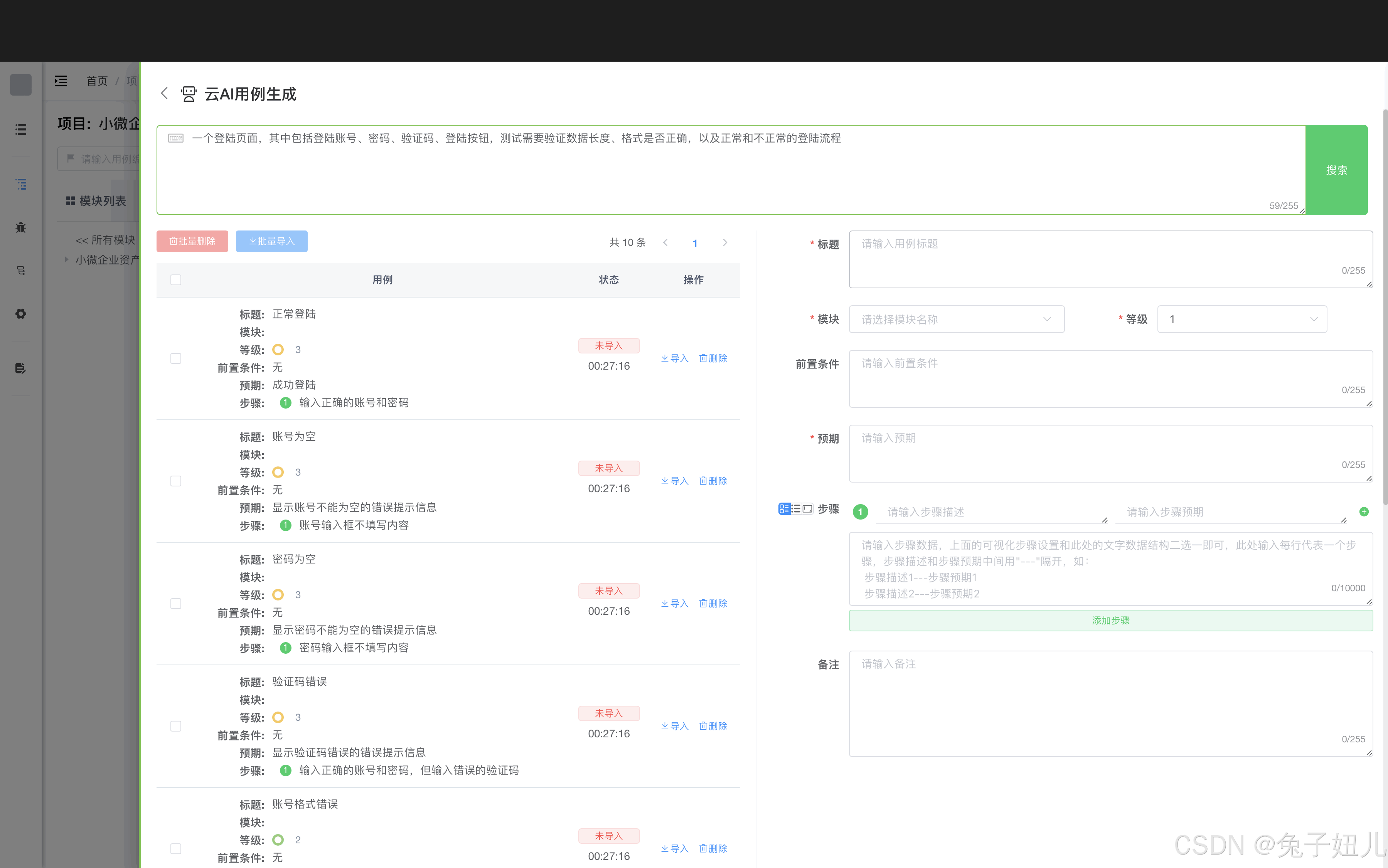Check the 正常登陆 case checkbox

(x=176, y=358)
